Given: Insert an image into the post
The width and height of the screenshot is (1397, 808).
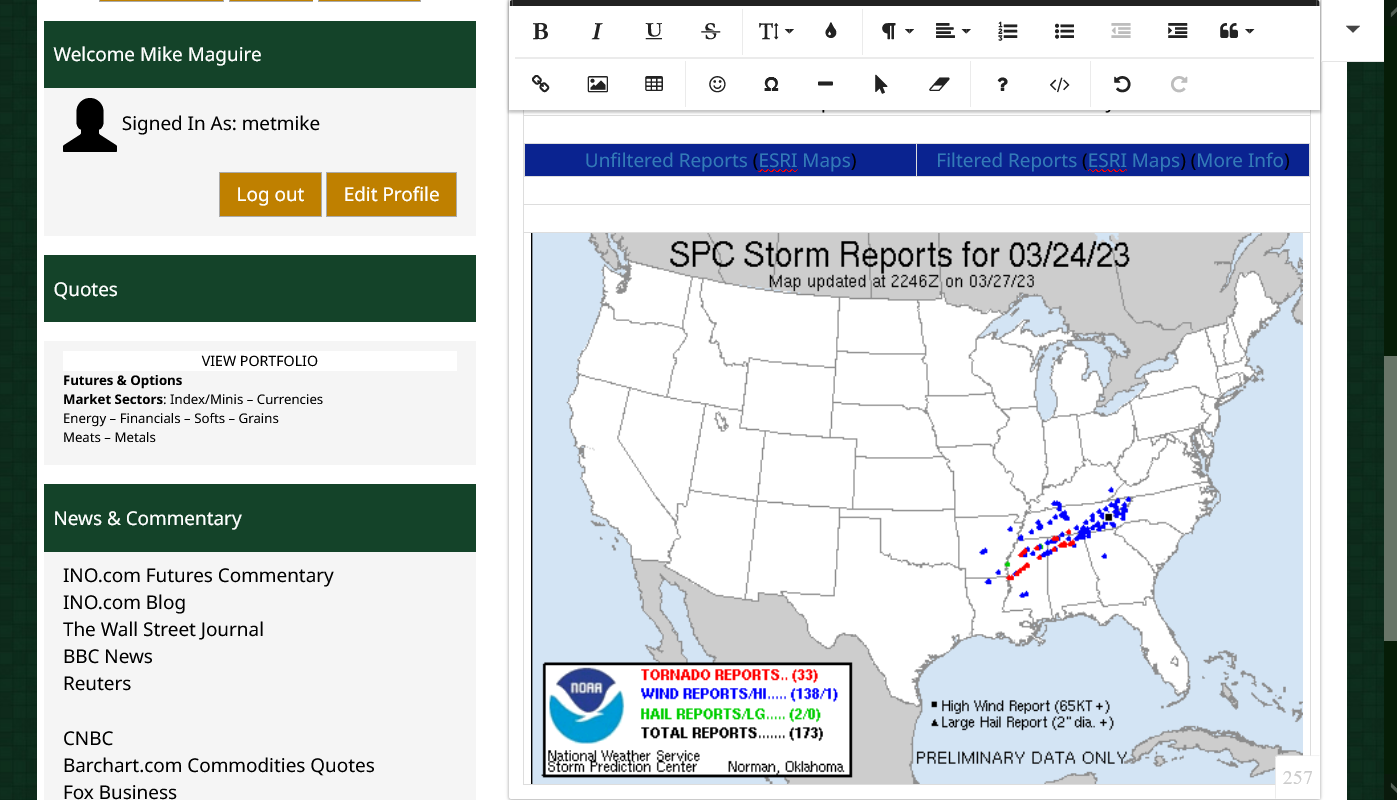Looking at the screenshot, I should [597, 85].
